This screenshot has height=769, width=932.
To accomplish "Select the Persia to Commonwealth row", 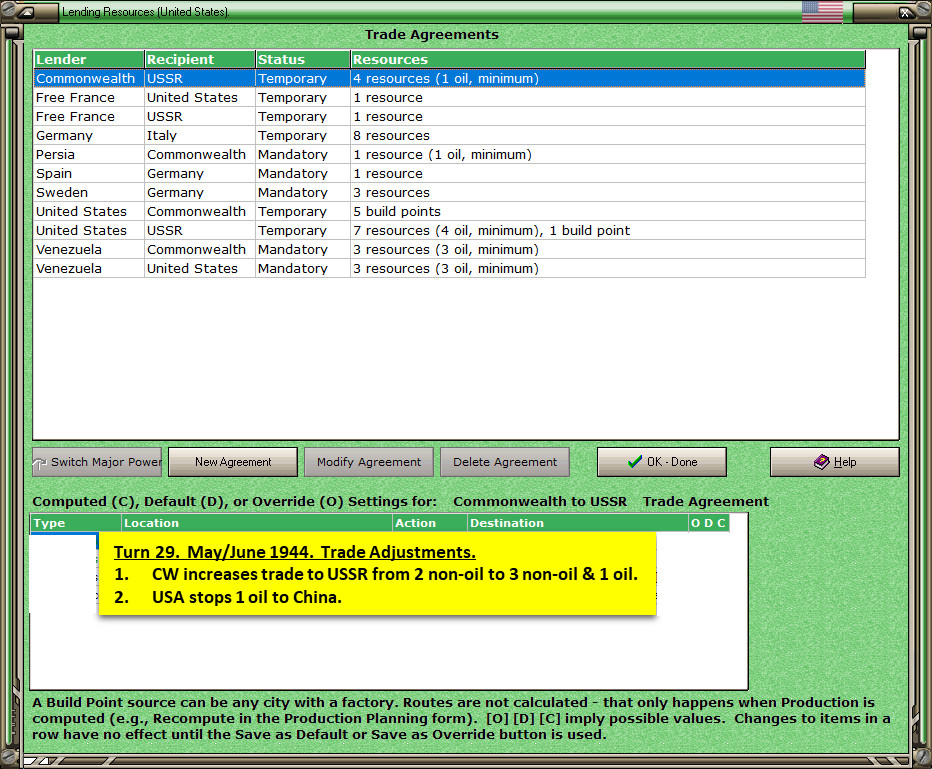I will coord(449,155).
